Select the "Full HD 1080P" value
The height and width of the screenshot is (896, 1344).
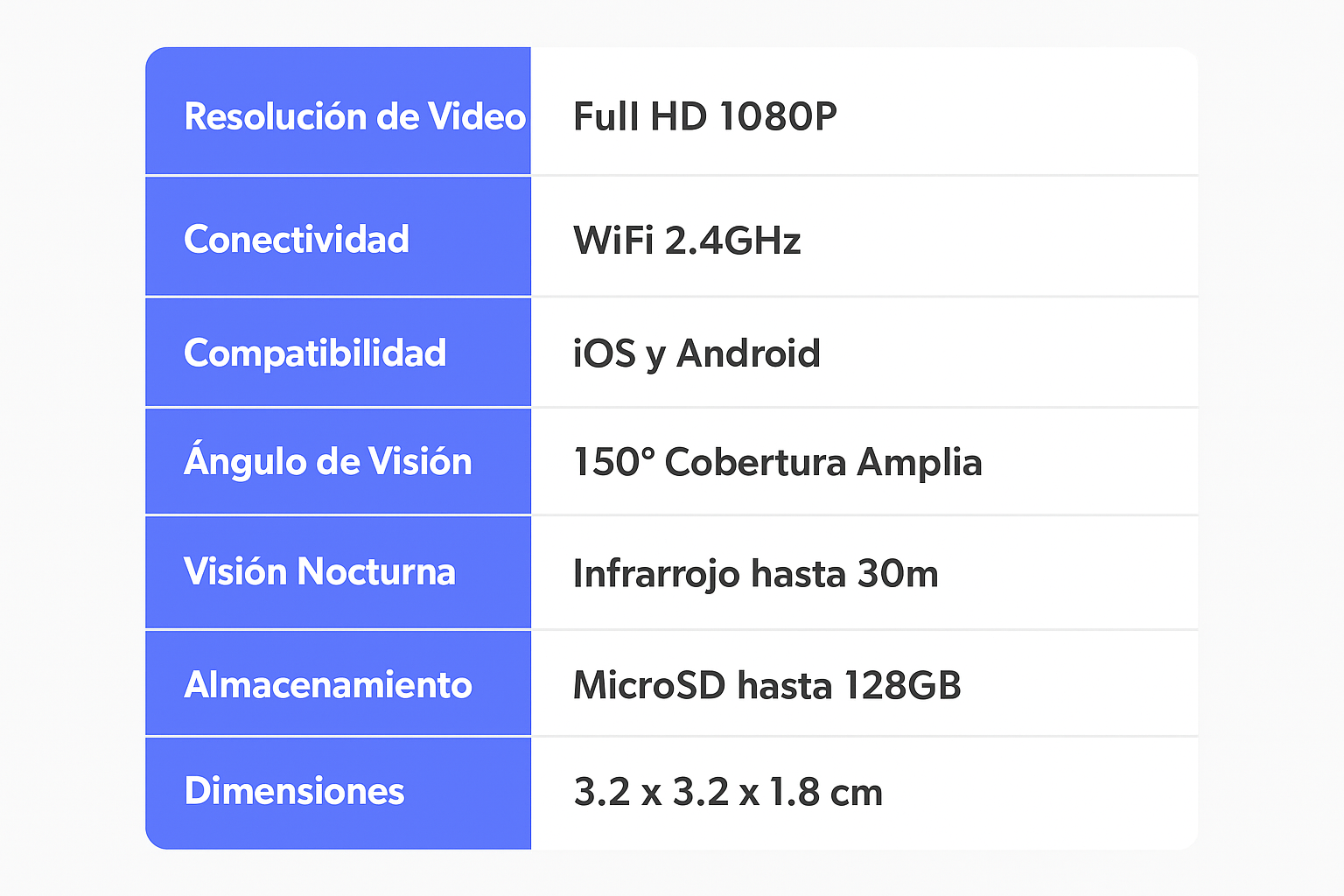click(704, 116)
